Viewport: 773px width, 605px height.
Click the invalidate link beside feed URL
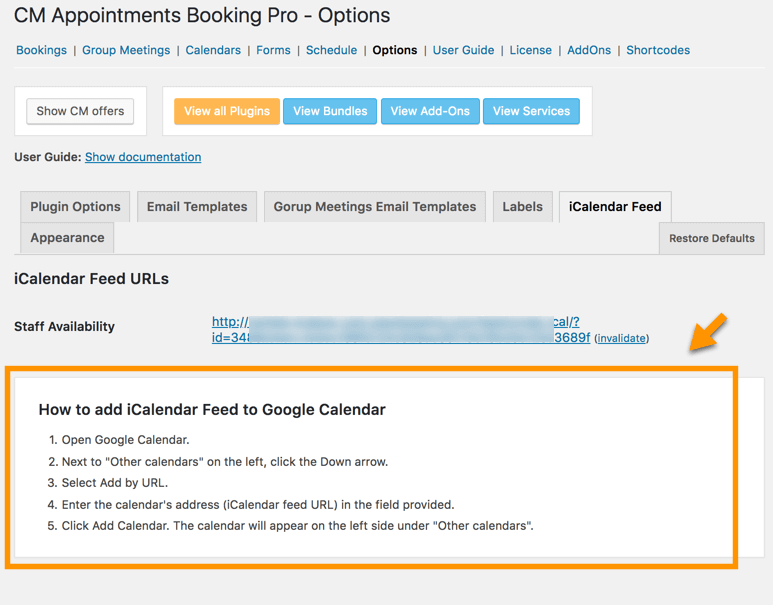(x=622, y=339)
